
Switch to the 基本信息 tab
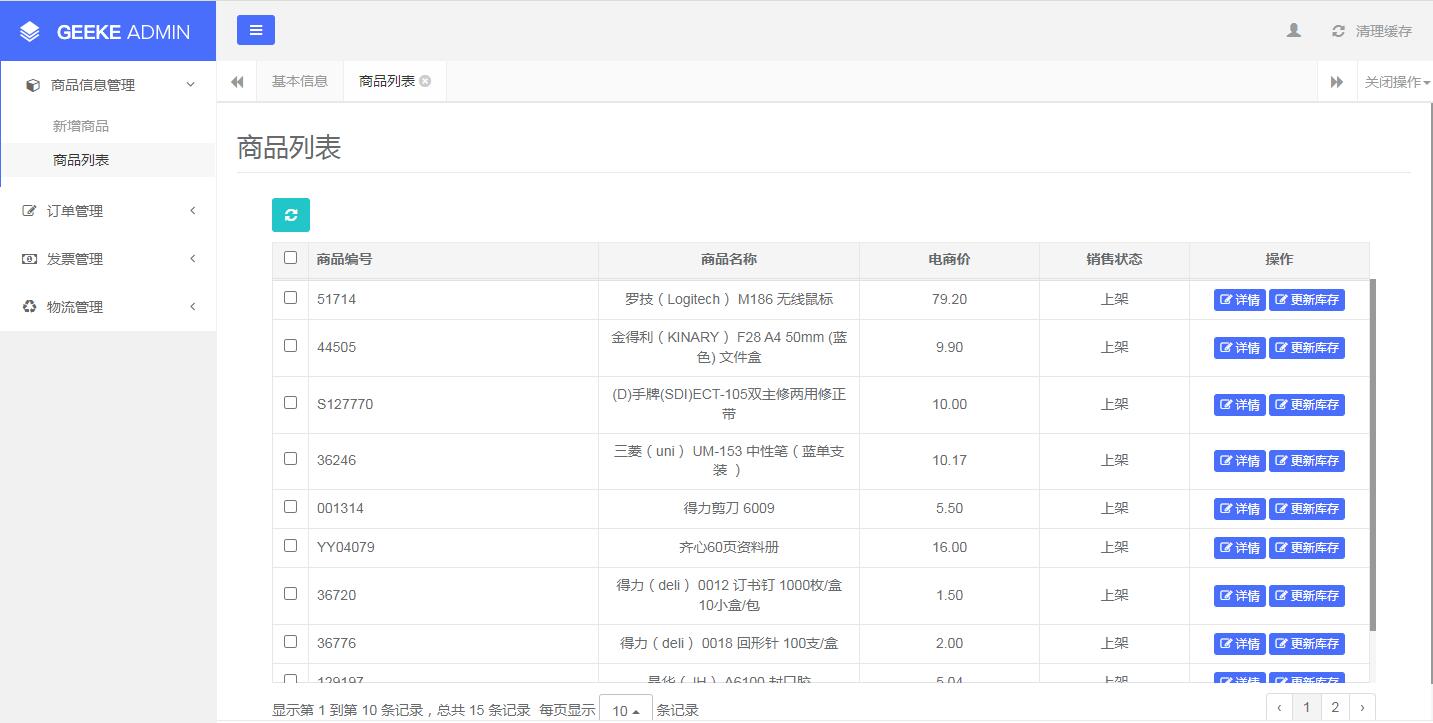[x=300, y=81]
